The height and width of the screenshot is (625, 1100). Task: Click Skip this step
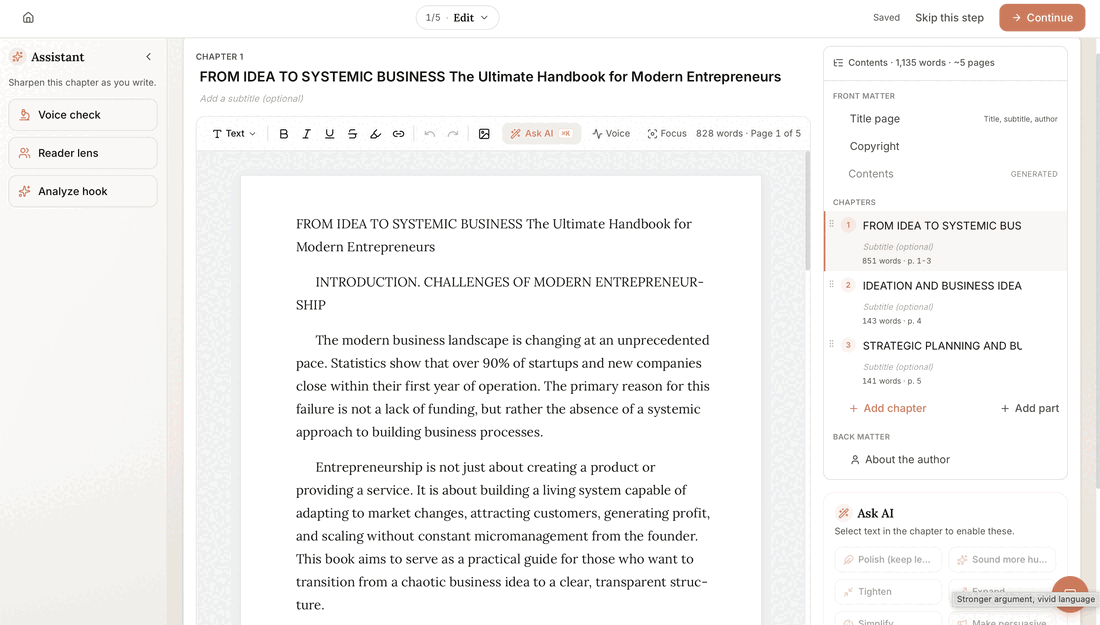[949, 18]
